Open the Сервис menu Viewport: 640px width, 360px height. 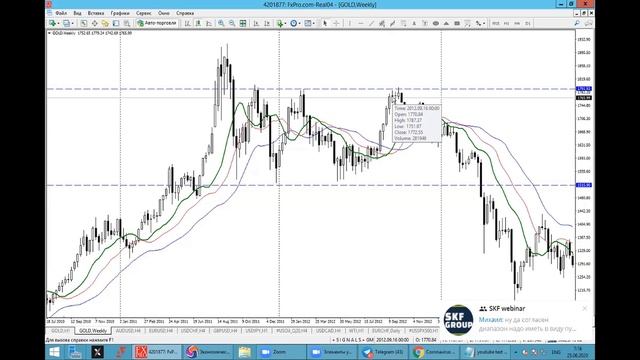tap(143, 13)
